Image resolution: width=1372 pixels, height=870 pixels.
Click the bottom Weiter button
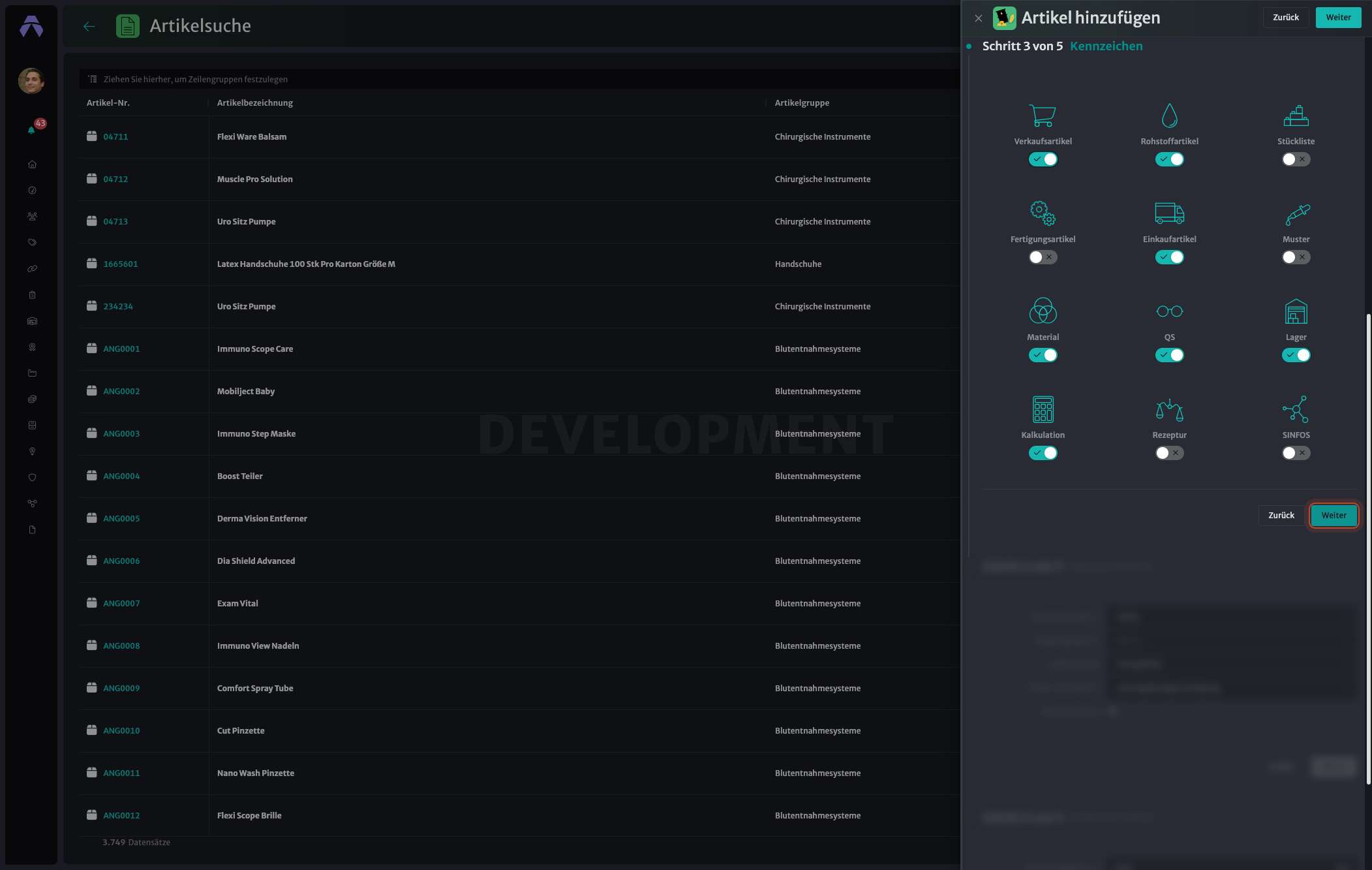pos(1334,515)
